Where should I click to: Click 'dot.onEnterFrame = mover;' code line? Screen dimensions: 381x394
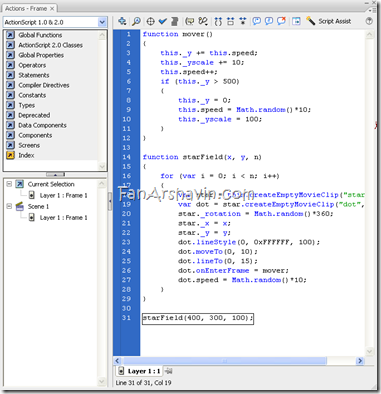point(233,270)
